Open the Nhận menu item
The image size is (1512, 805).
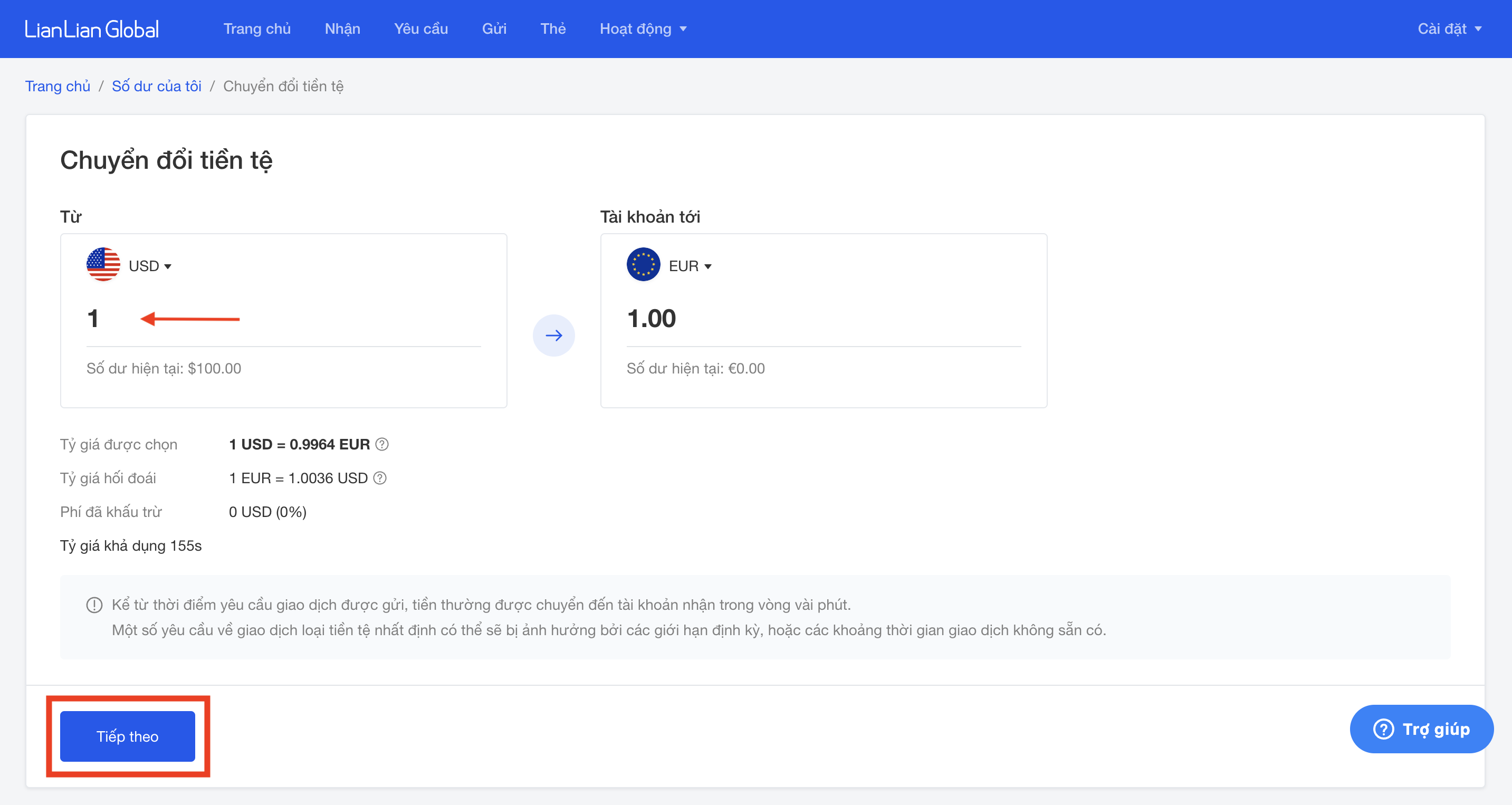tap(342, 28)
